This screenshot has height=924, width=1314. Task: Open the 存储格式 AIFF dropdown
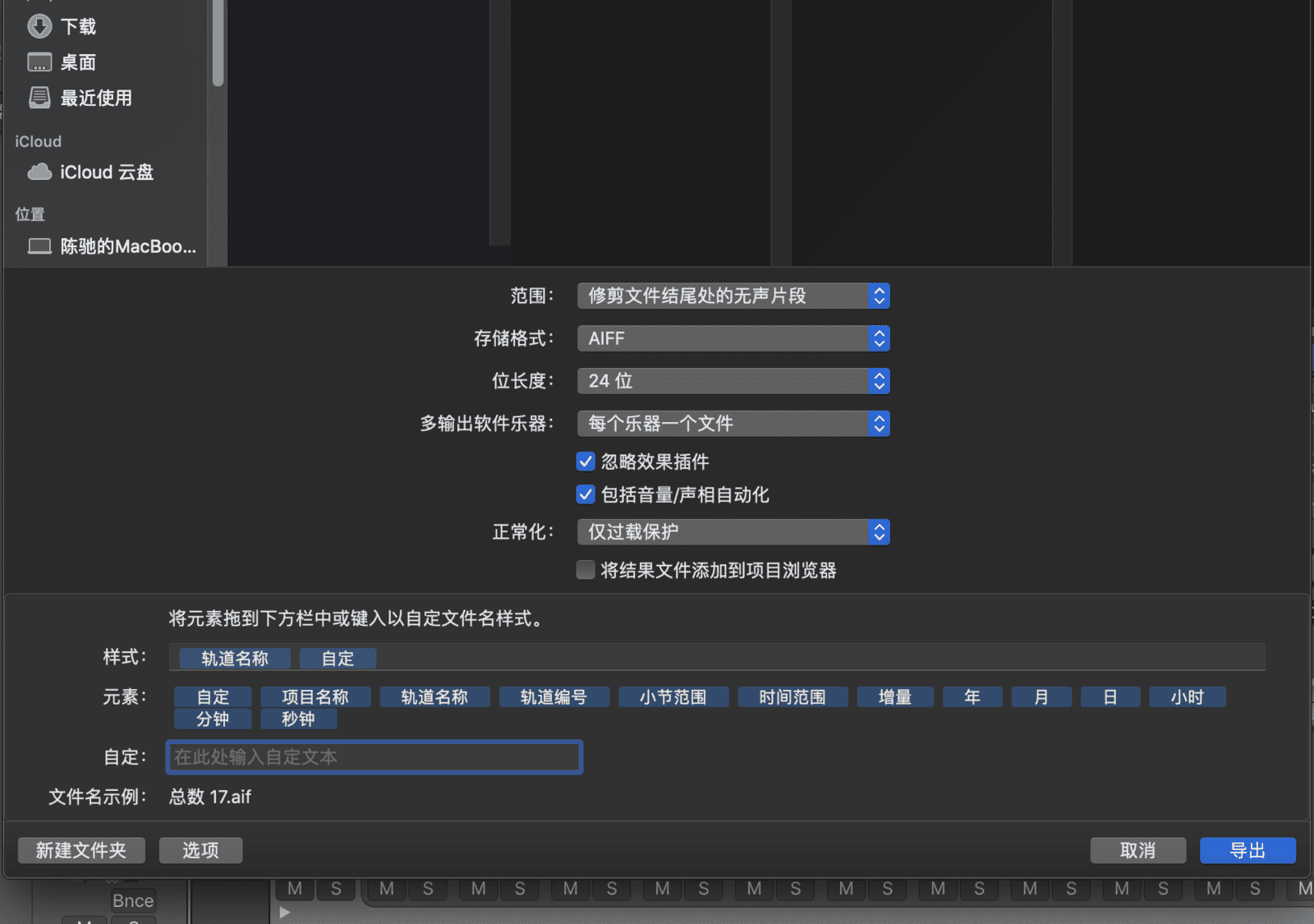coord(733,338)
